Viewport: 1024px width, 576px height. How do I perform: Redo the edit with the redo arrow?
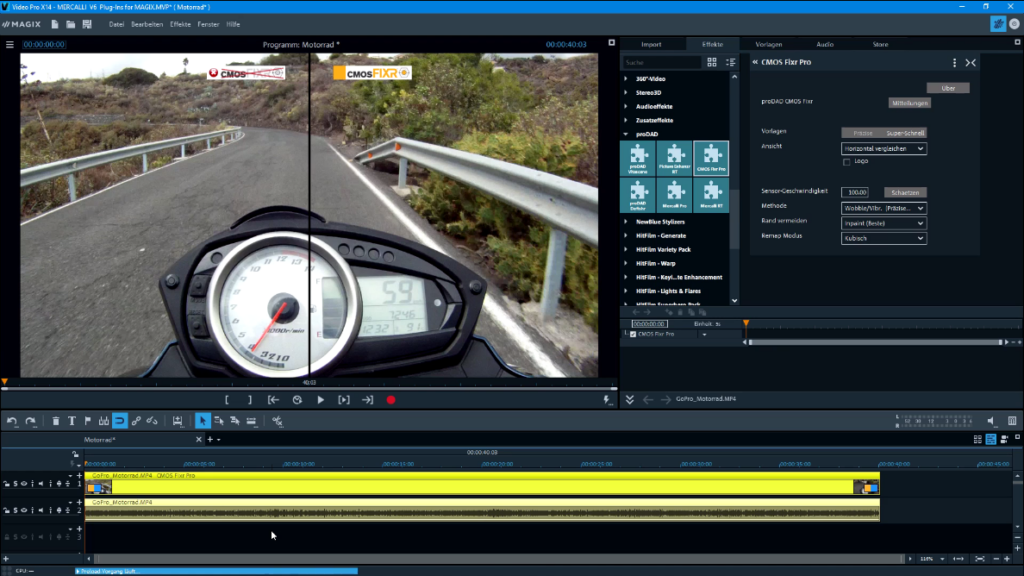pos(31,421)
